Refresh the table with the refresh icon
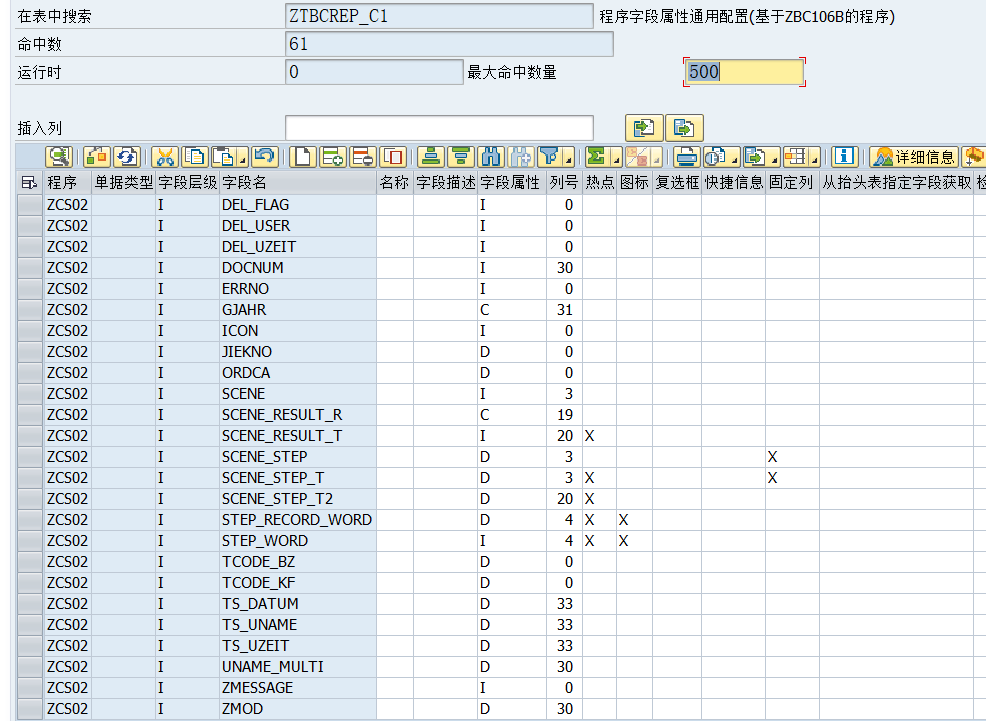986x721 pixels. point(126,156)
